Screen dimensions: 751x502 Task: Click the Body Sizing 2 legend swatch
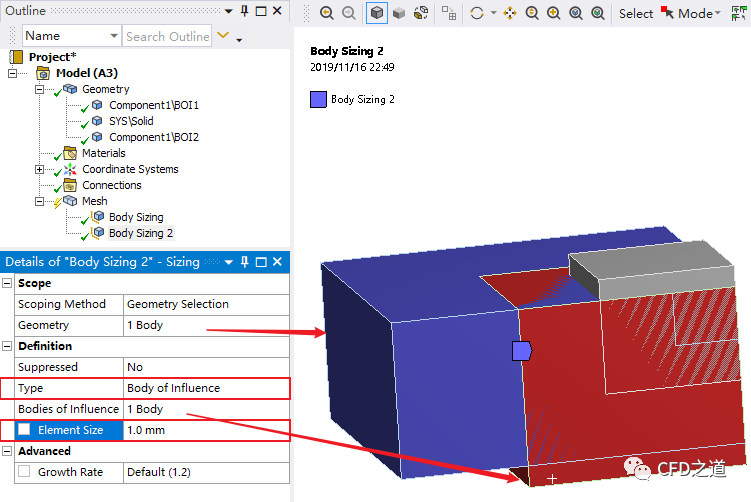pos(319,99)
